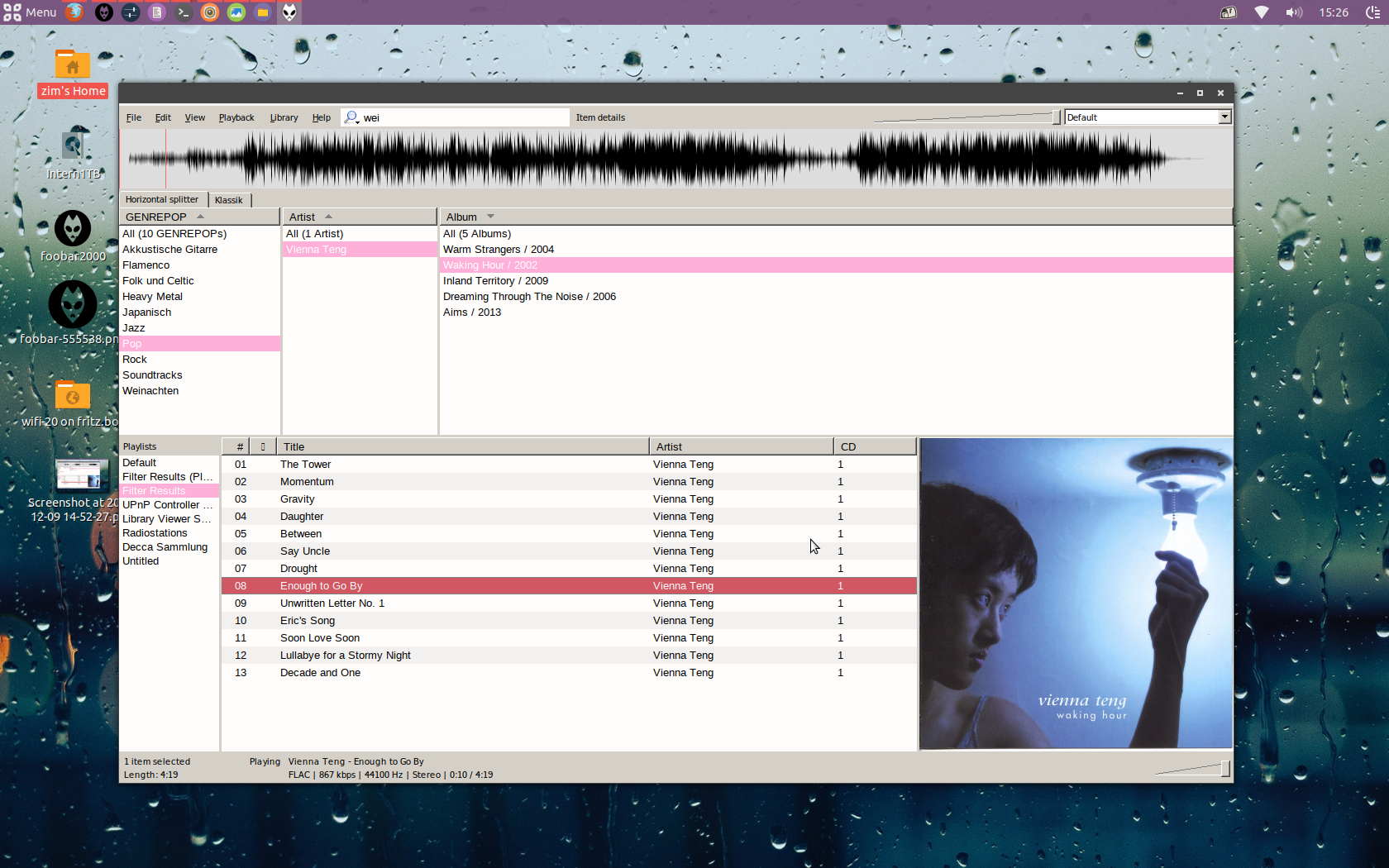Click the Waking Hour album cover art
This screenshot has width=1389, height=868.
point(1076,594)
